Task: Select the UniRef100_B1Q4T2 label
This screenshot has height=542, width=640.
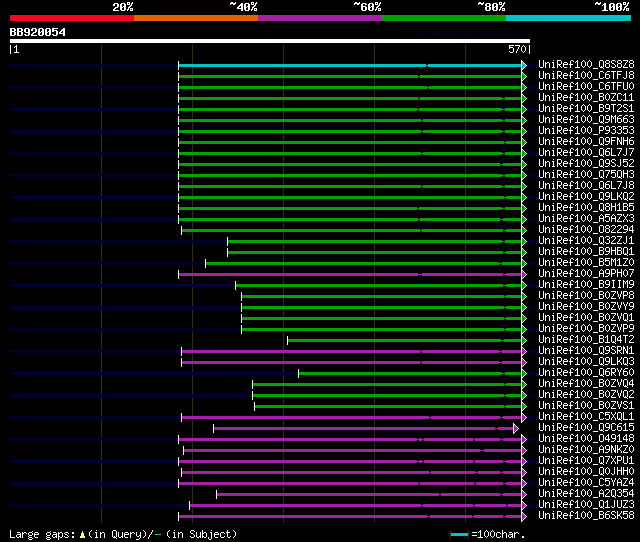Action: tap(586, 340)
